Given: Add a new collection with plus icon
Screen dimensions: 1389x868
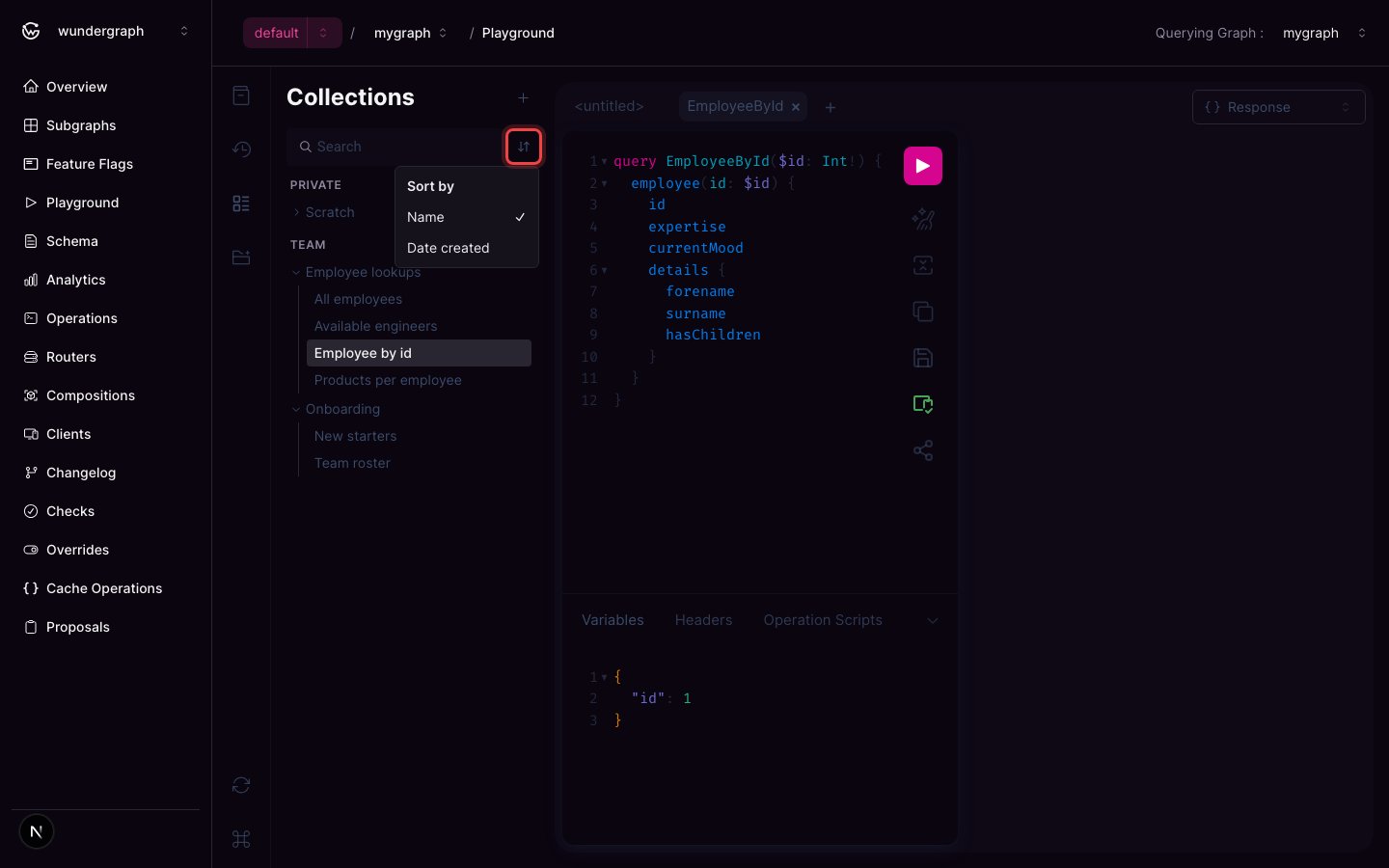Looking at the screenshot, I should [x=523, y=97].
